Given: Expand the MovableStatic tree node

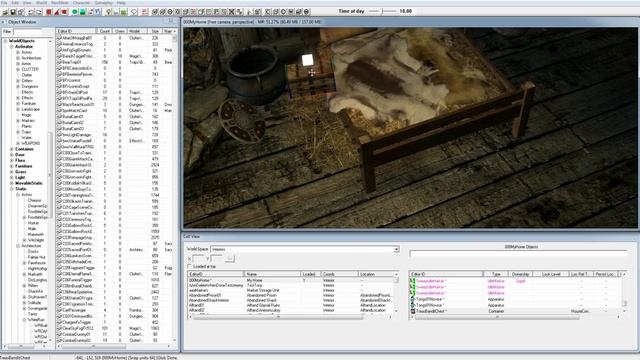Looking at the screenshot, I should [x=12, y=183].
